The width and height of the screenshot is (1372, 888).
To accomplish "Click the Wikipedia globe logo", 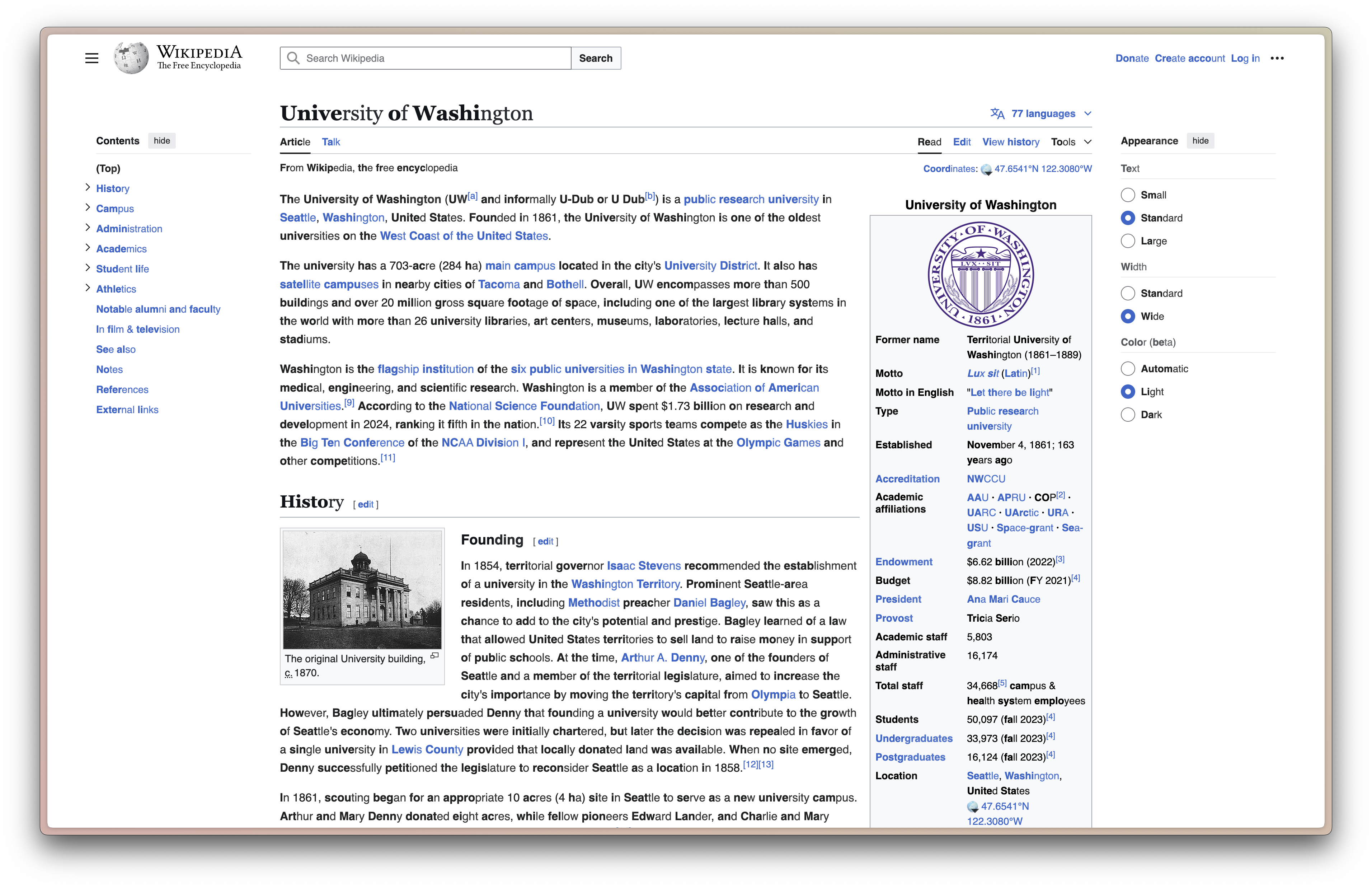I will click(x=131, y=58).
